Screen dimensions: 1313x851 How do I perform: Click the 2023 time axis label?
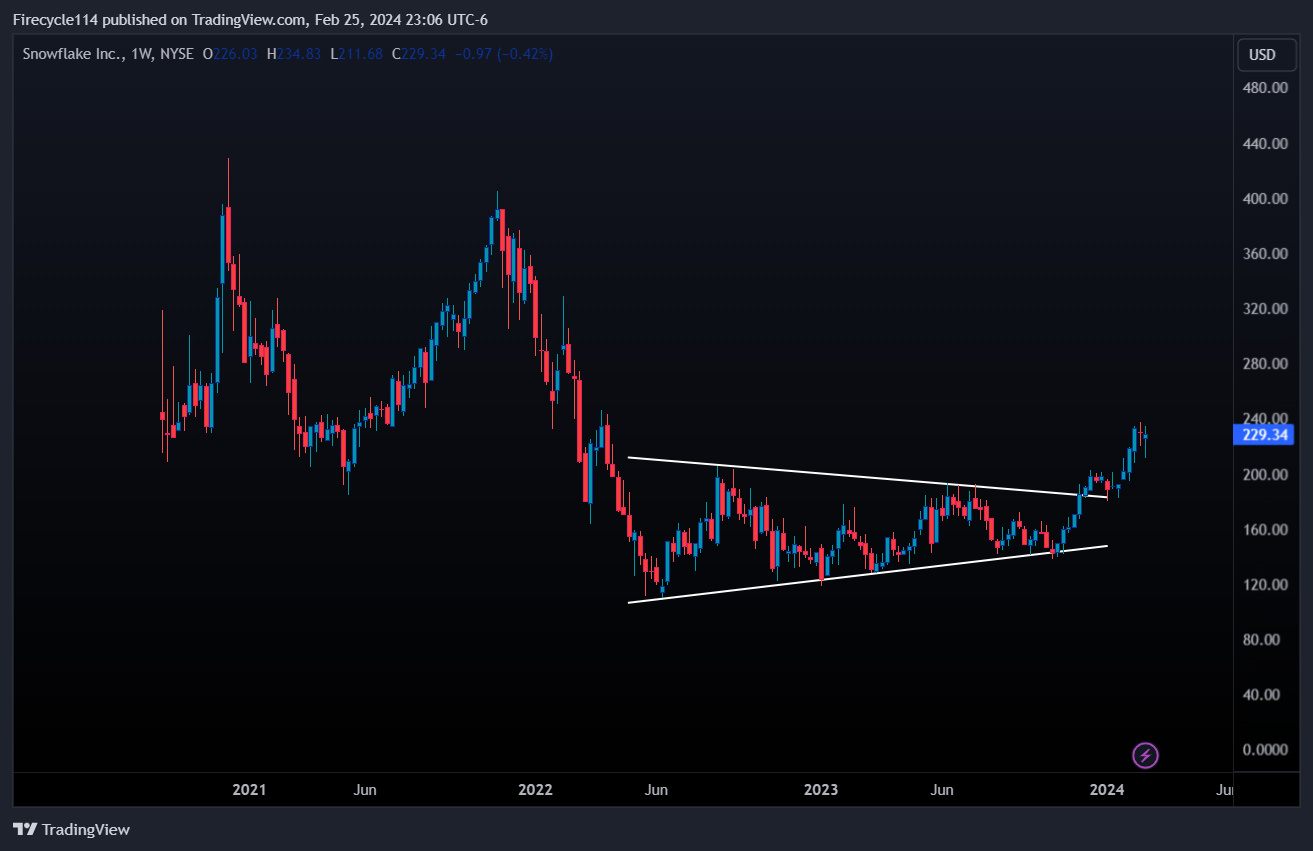[821, 790]
